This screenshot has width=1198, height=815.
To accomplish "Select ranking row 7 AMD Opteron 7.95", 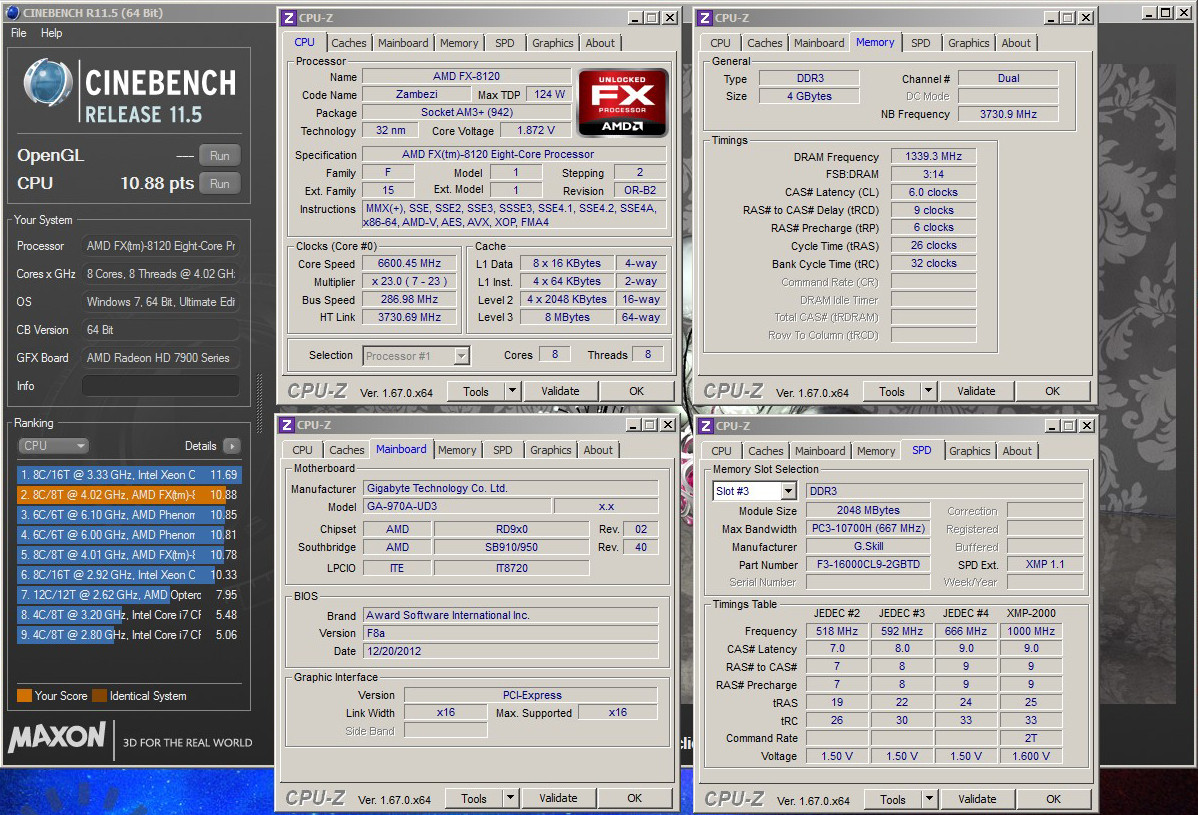I will [129, 594].
